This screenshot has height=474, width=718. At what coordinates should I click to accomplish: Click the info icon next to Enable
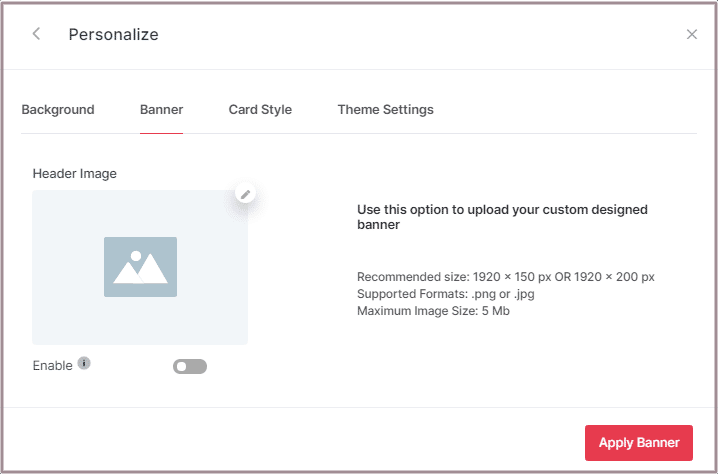click(x=84, y=364)
